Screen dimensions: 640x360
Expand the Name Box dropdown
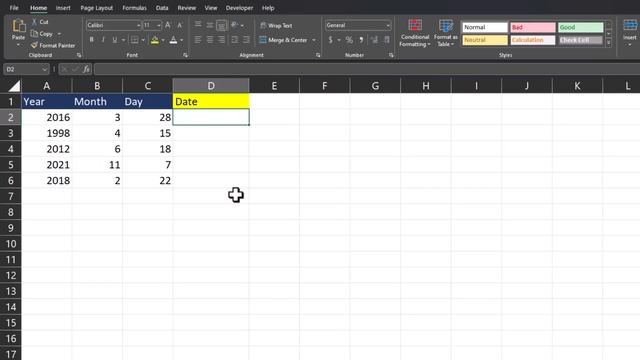[x=44, y=69]
